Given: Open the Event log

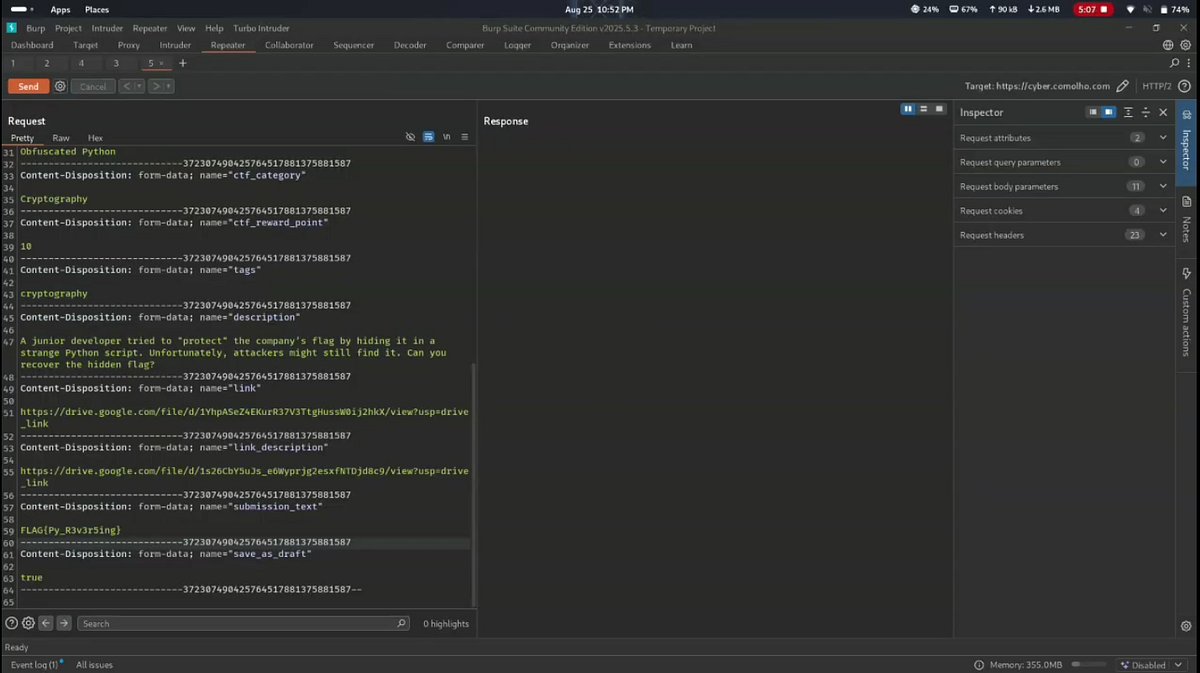Looking at the screenshot, I should click(36, 665).
